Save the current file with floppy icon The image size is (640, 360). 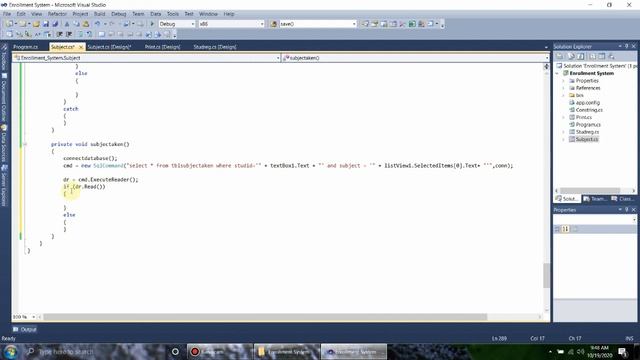click(x=46, y=24)
